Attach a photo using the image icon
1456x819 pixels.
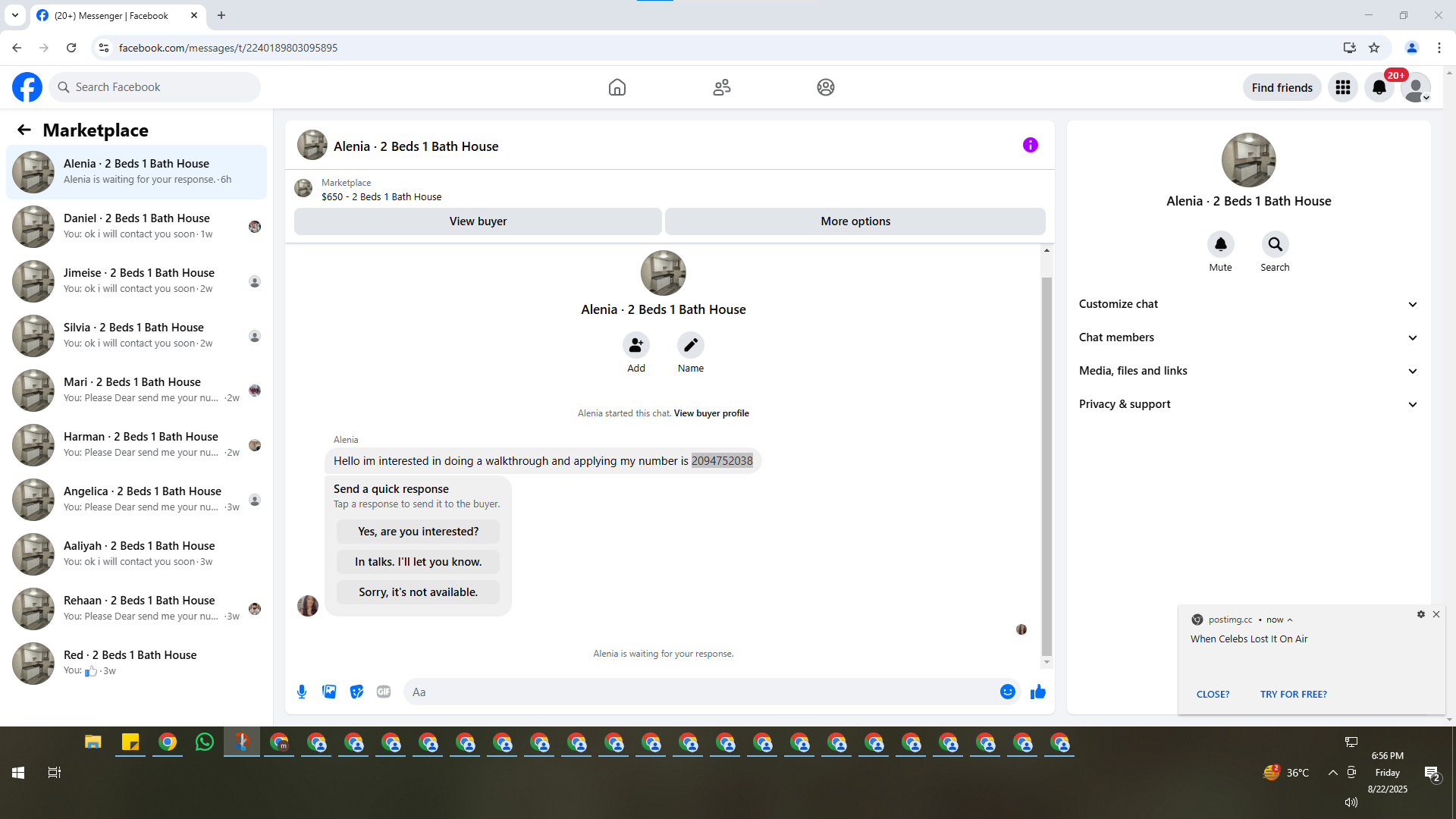coord(329,692)
